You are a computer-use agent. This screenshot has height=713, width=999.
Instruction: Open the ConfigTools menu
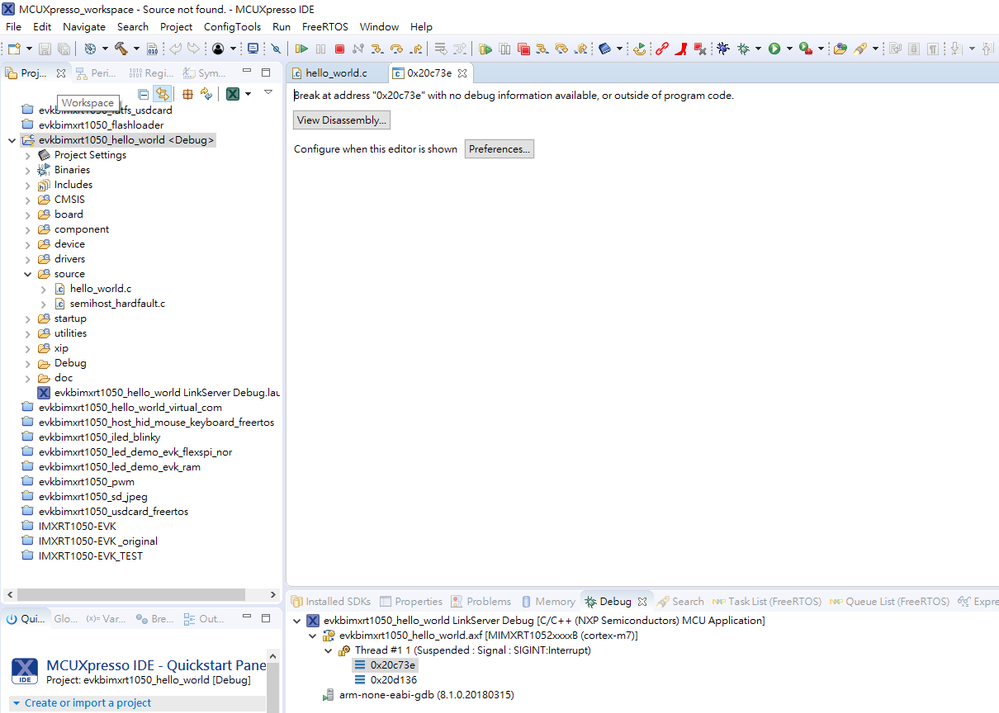pyautogui.click(x=232, y=27)
